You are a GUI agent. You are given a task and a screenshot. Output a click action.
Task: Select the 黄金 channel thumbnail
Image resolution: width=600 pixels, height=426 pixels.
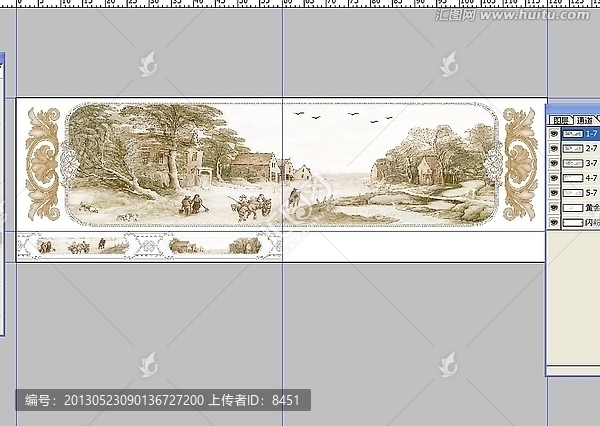pos(573,208)
